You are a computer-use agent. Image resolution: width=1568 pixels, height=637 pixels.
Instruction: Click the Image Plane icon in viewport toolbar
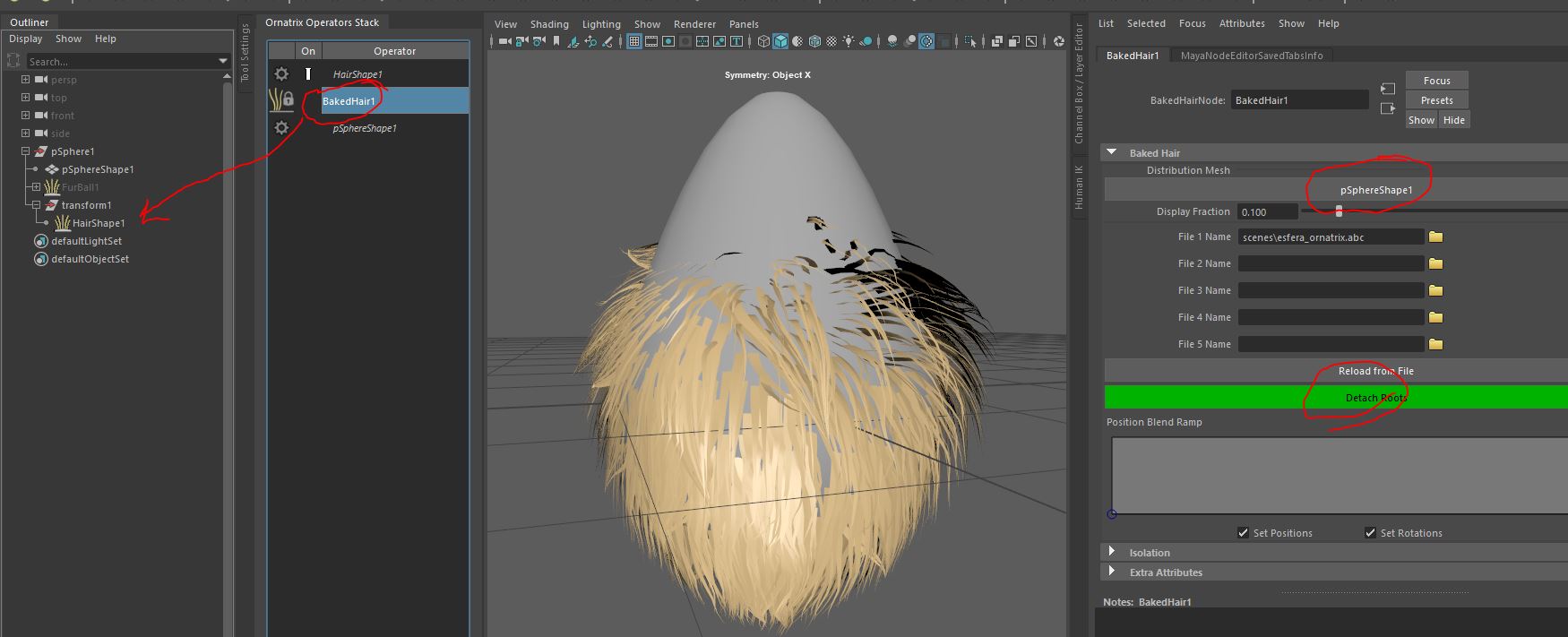[x=573, y=41]
